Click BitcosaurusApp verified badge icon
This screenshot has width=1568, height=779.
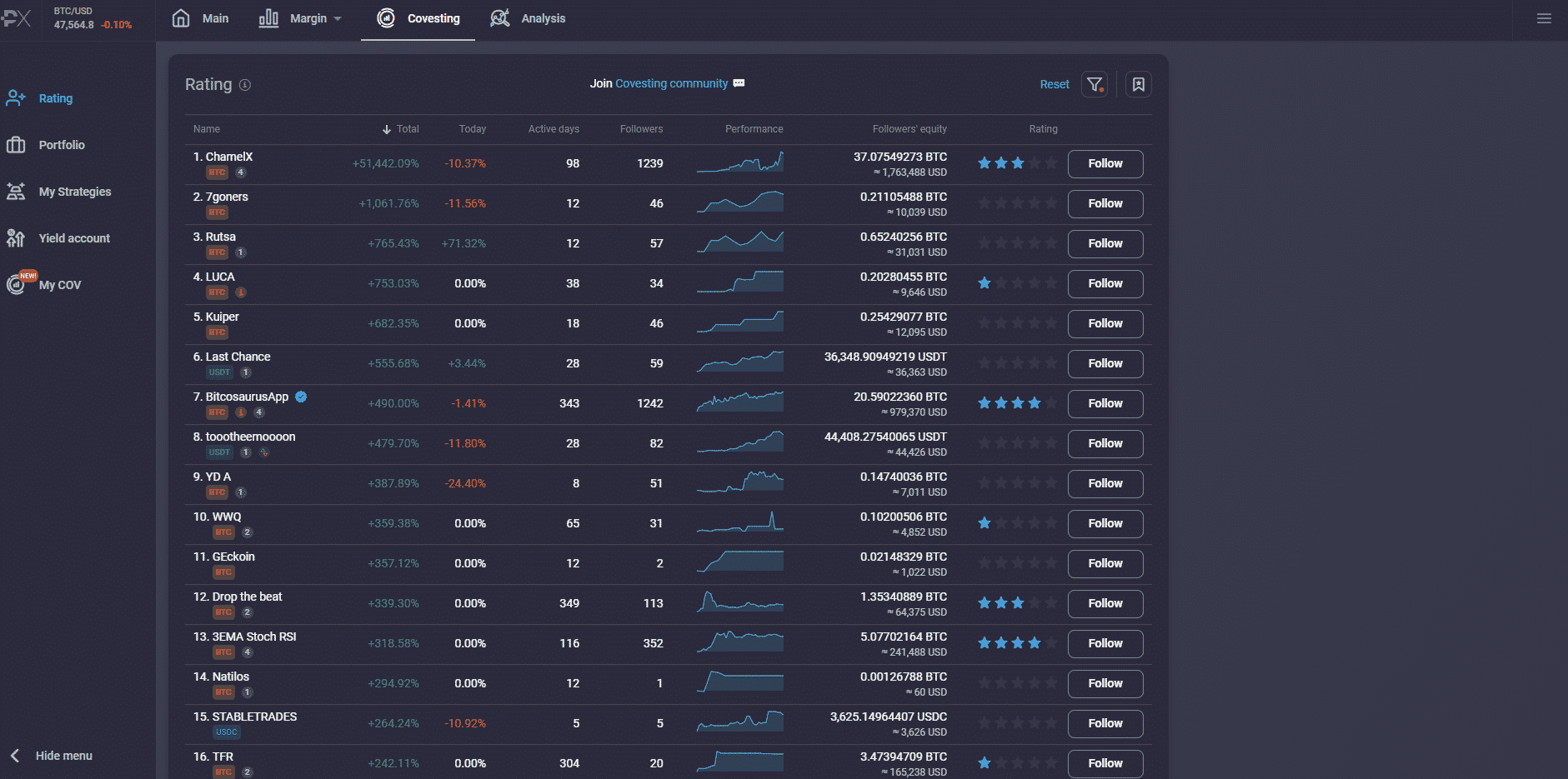click(x=301, y=397)
